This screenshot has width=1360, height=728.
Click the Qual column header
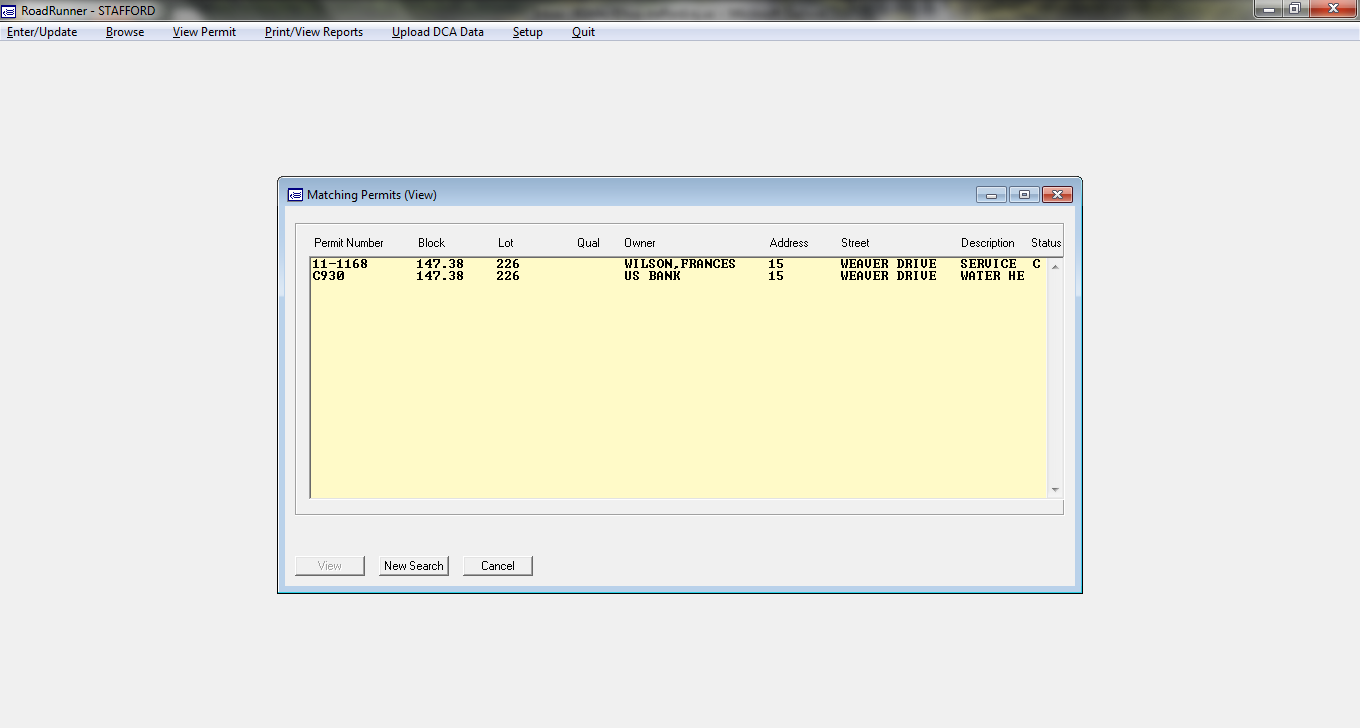[x=588, y=243]
